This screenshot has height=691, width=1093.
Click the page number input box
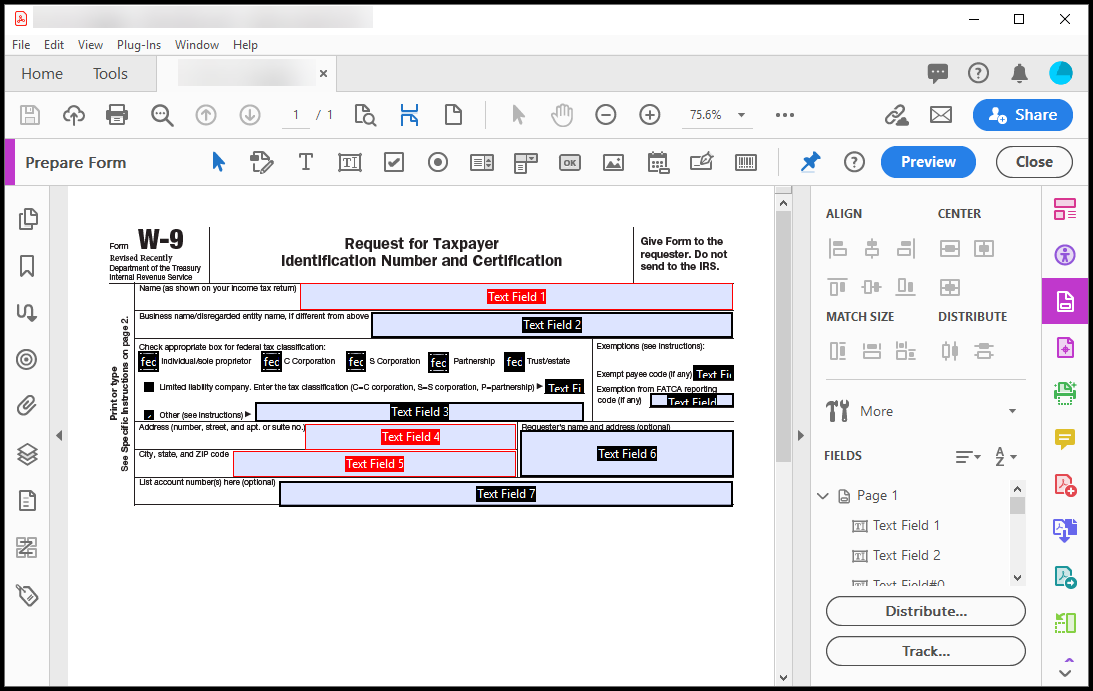[296, 115]
